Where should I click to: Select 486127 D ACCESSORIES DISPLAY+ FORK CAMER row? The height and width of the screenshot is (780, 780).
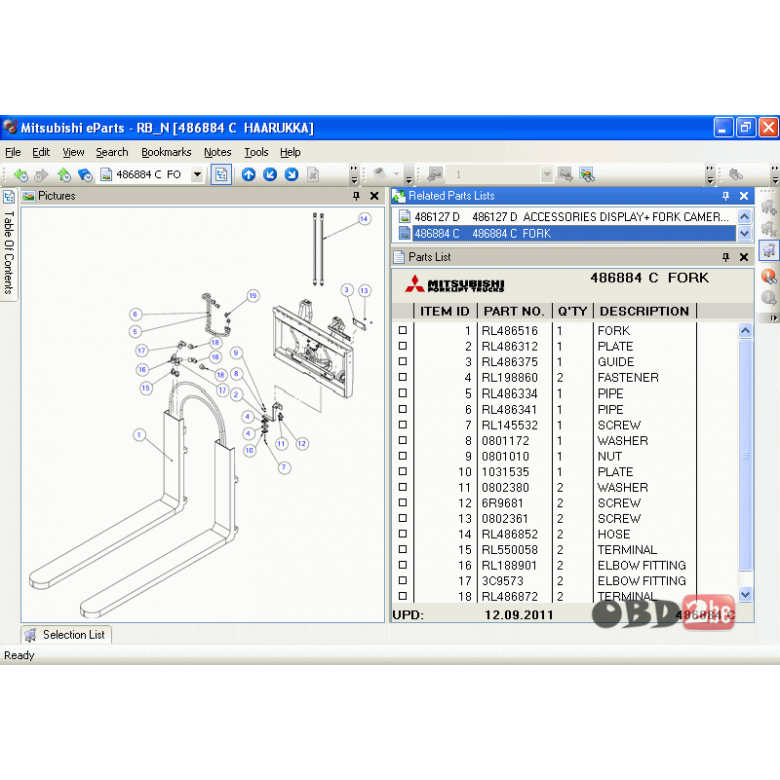click(567, 217)
